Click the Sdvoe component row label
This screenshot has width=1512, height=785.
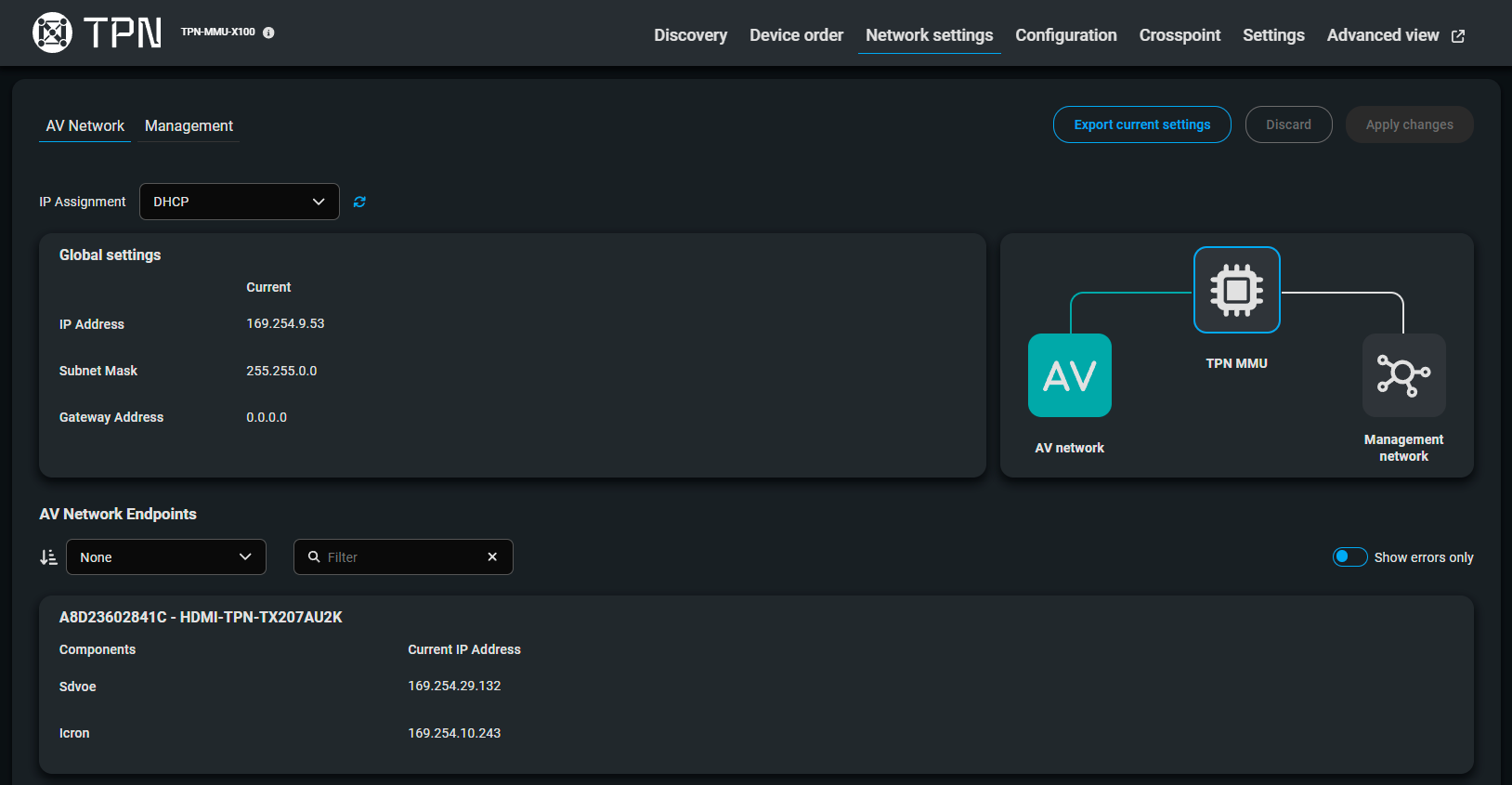78,687
